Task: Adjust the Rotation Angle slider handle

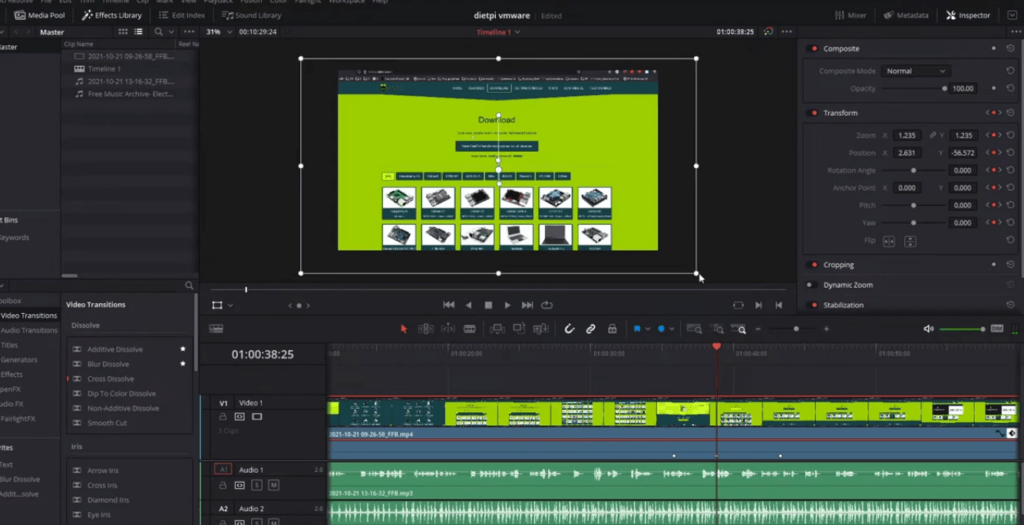Action: pyautogui.click(x=914, y=170)
